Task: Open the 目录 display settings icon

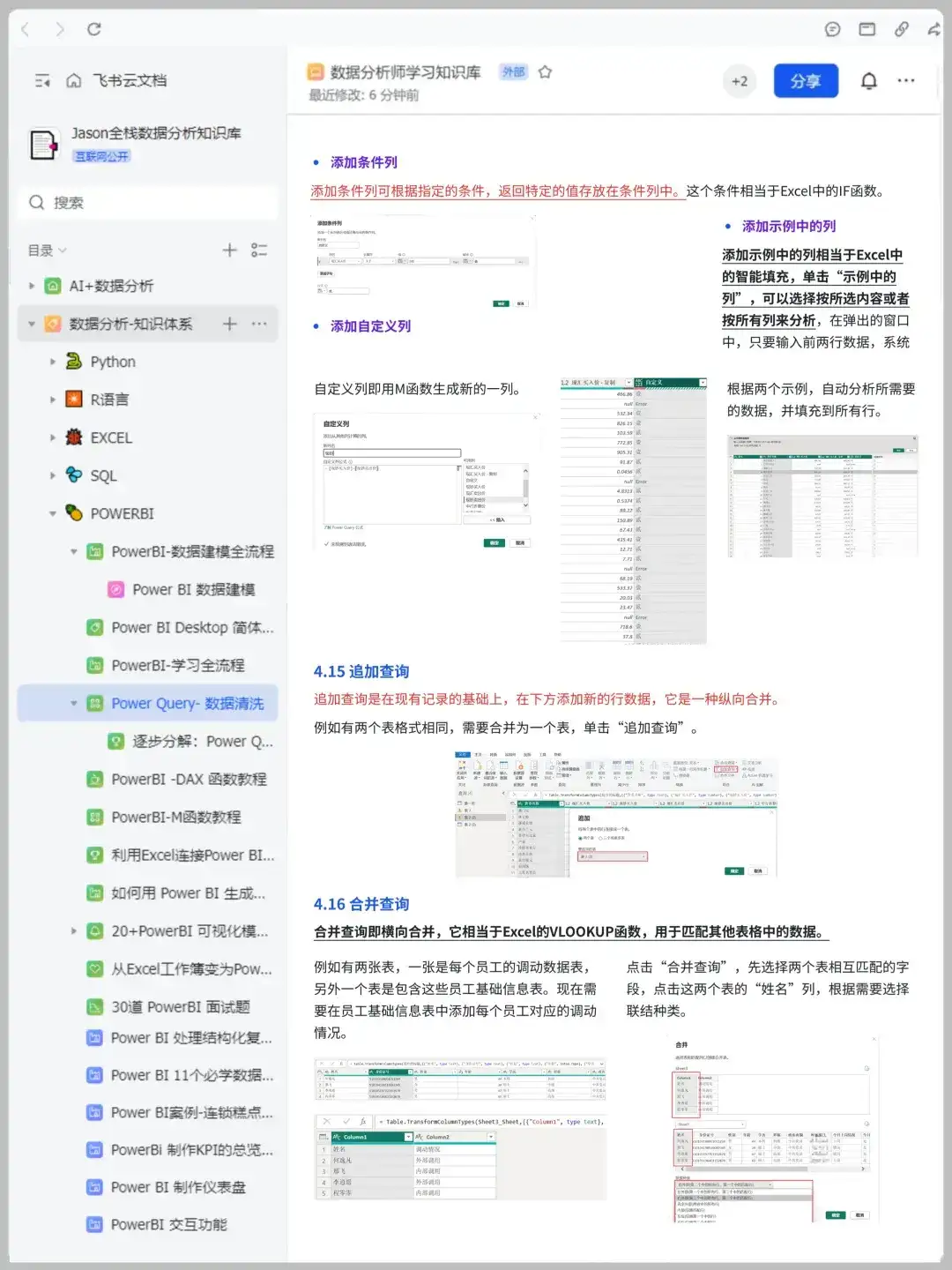Action: point(259,250)
